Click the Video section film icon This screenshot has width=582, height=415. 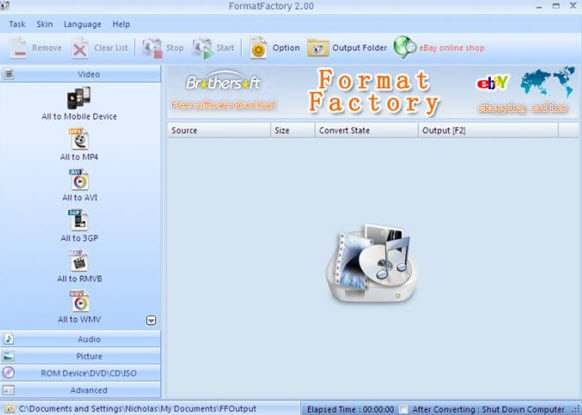[9, 74]
